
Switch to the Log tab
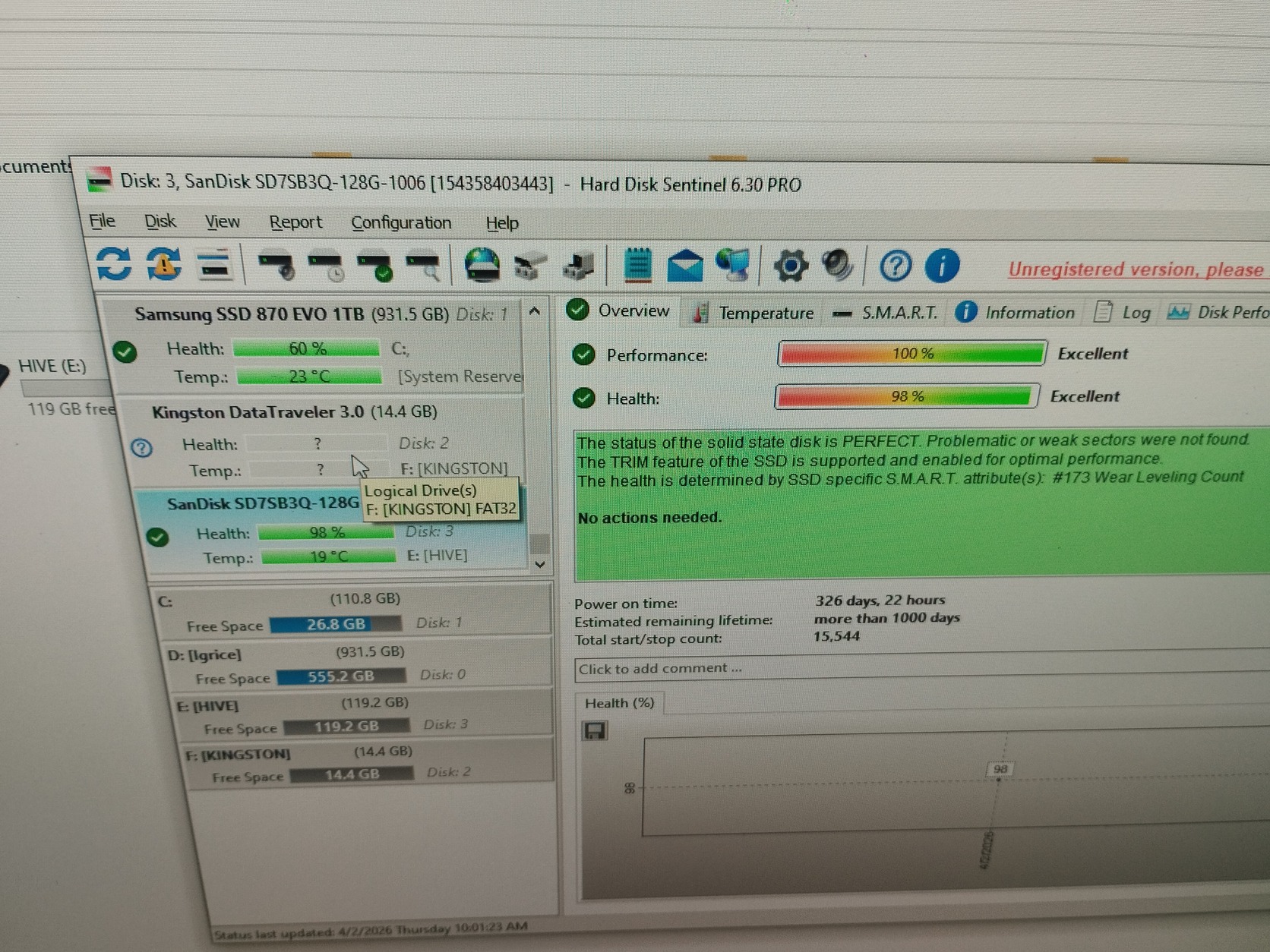(x=1123, y=312)
